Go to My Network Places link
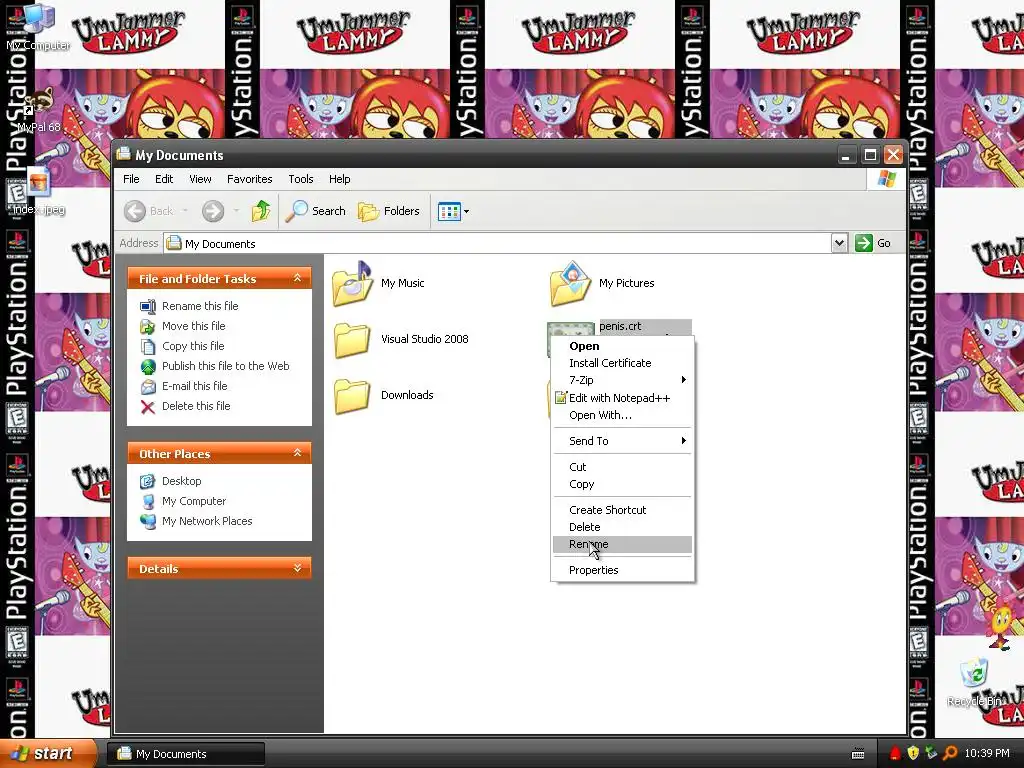1024x768 pixels. (x=207, y=521)
